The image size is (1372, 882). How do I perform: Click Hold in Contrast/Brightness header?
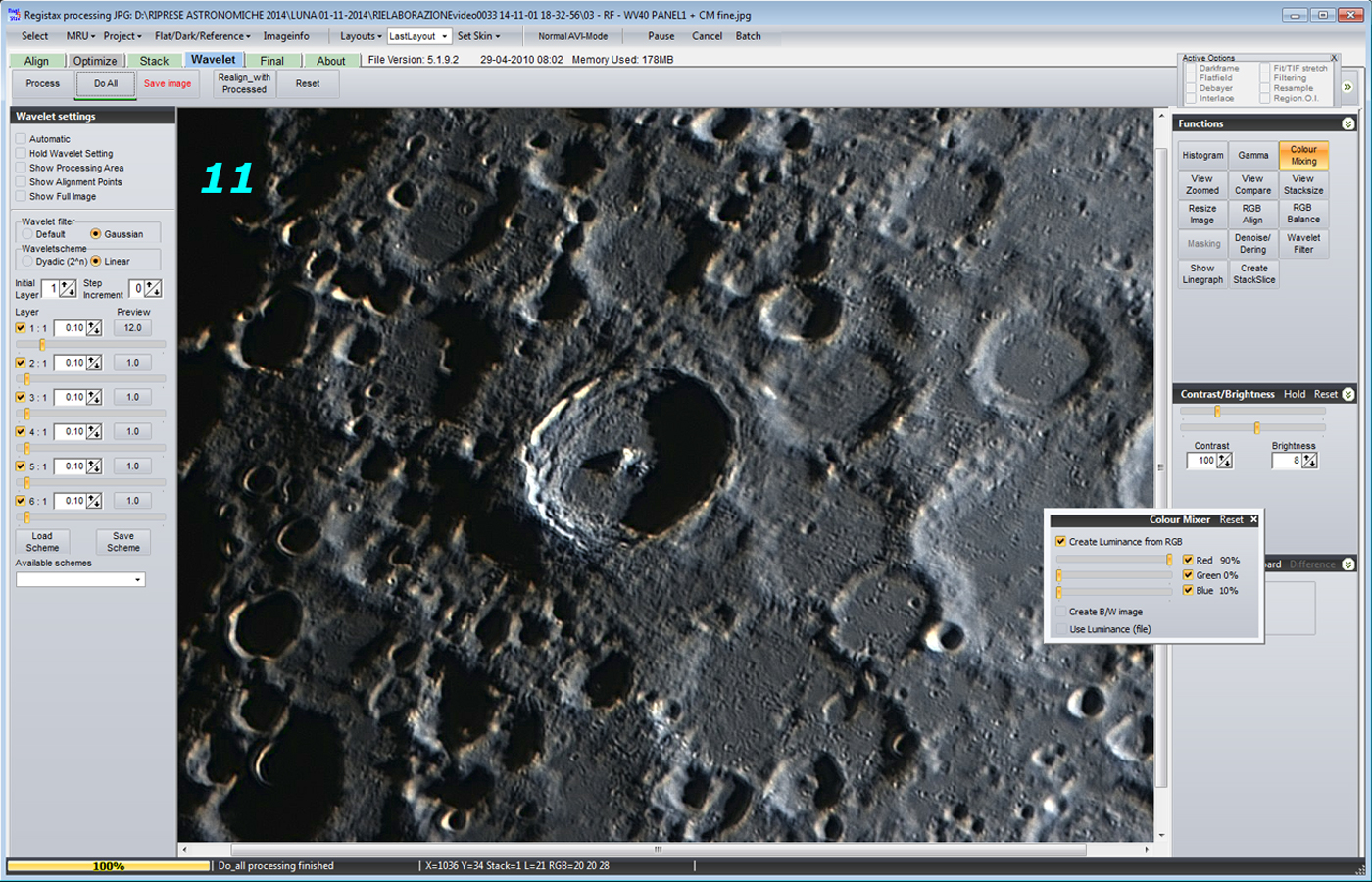coord(1295,394)
